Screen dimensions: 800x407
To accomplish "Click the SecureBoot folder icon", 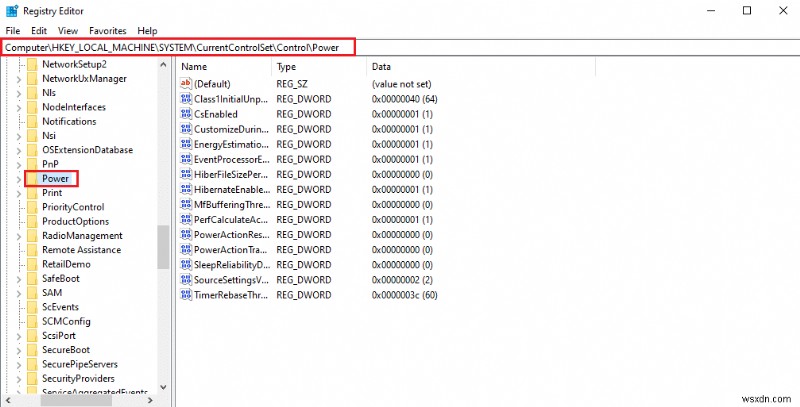I will tap(31, 350).
